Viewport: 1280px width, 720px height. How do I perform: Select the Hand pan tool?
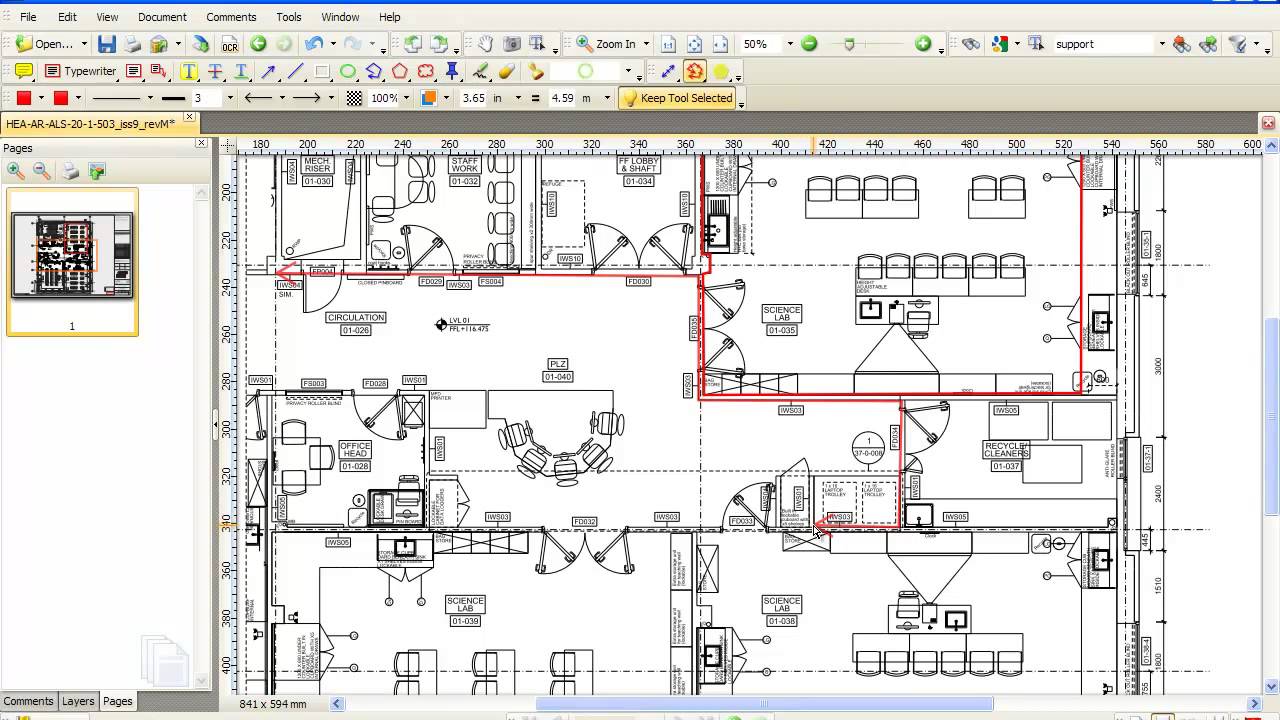pos(484,44)
